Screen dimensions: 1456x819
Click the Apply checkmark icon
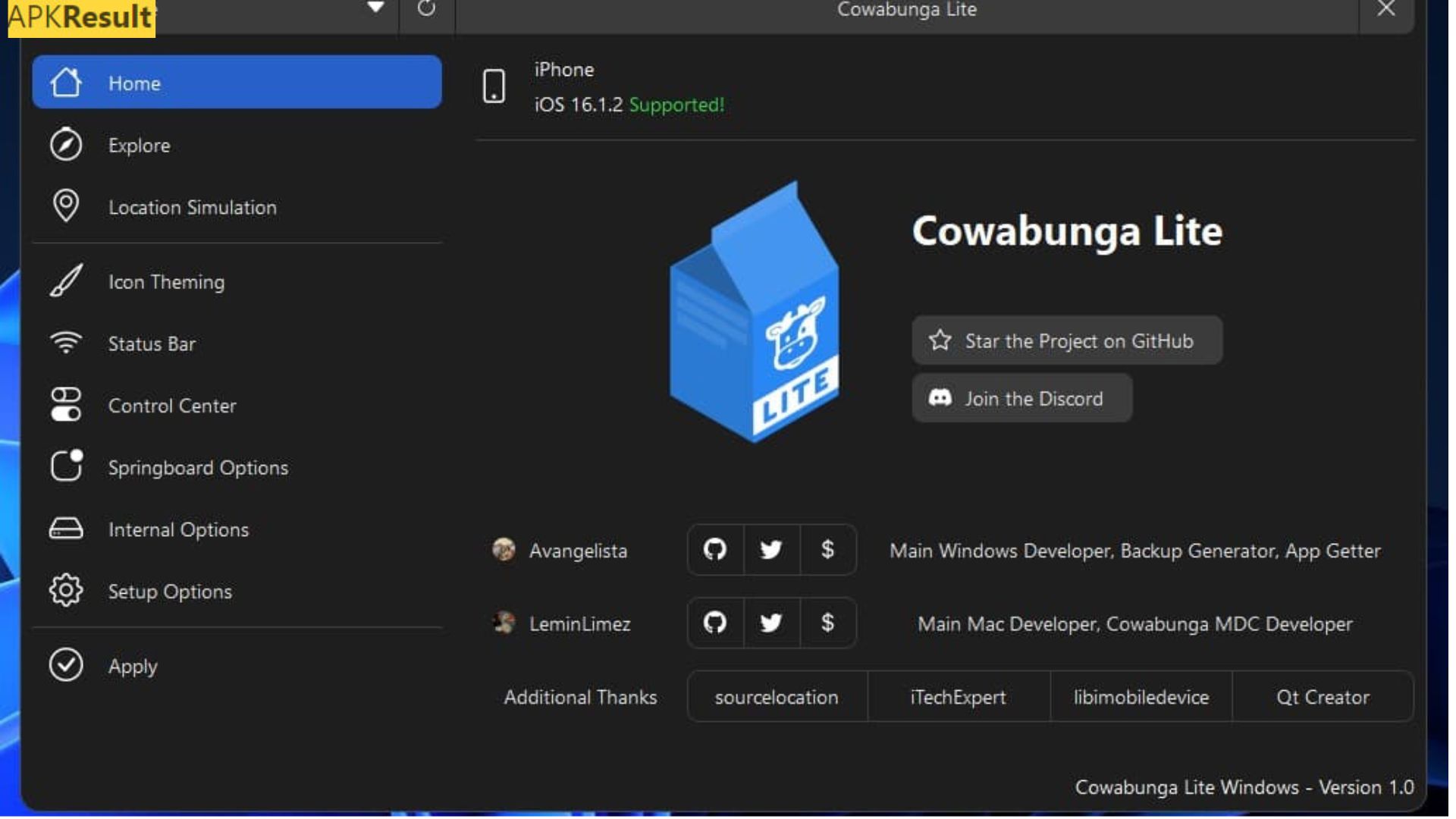tap(66, 665)
